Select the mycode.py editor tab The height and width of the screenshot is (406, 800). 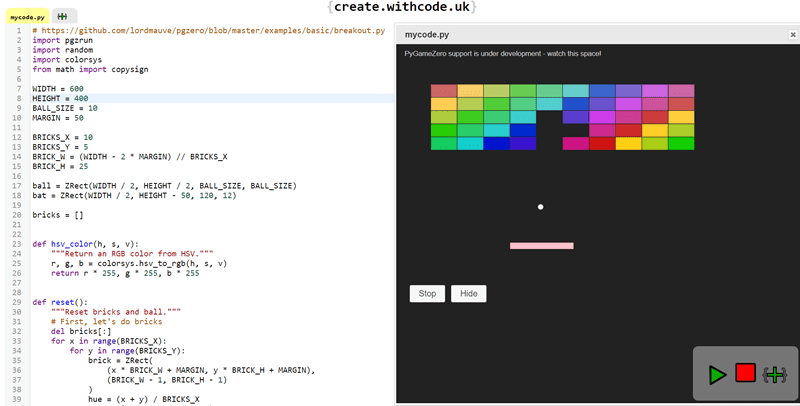pos(28,17)
